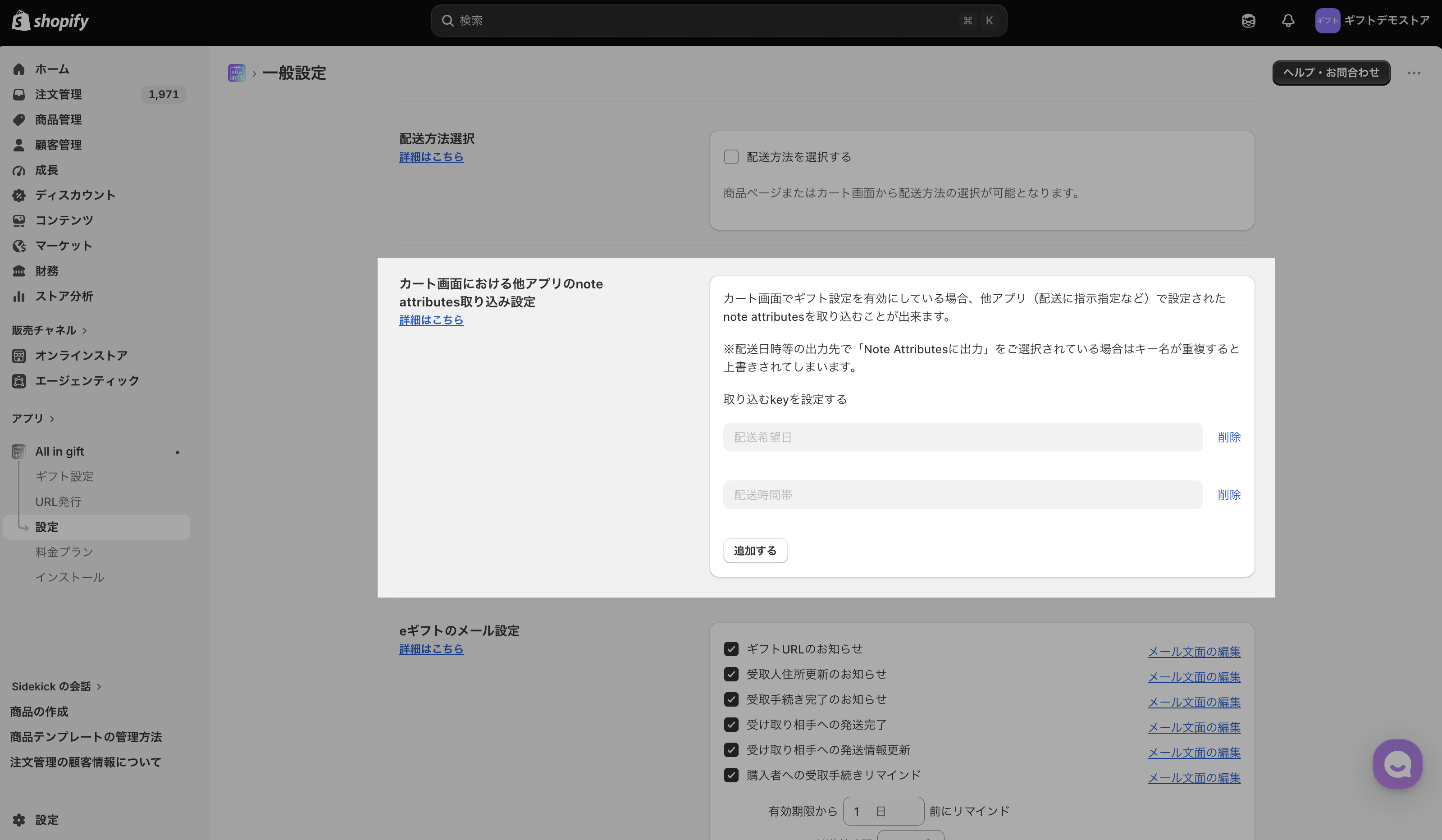Screen dimensions: 1442x840
Task: Uncheck 購入者への受取手続きリマインド checkbox
Action: (731, 775)
